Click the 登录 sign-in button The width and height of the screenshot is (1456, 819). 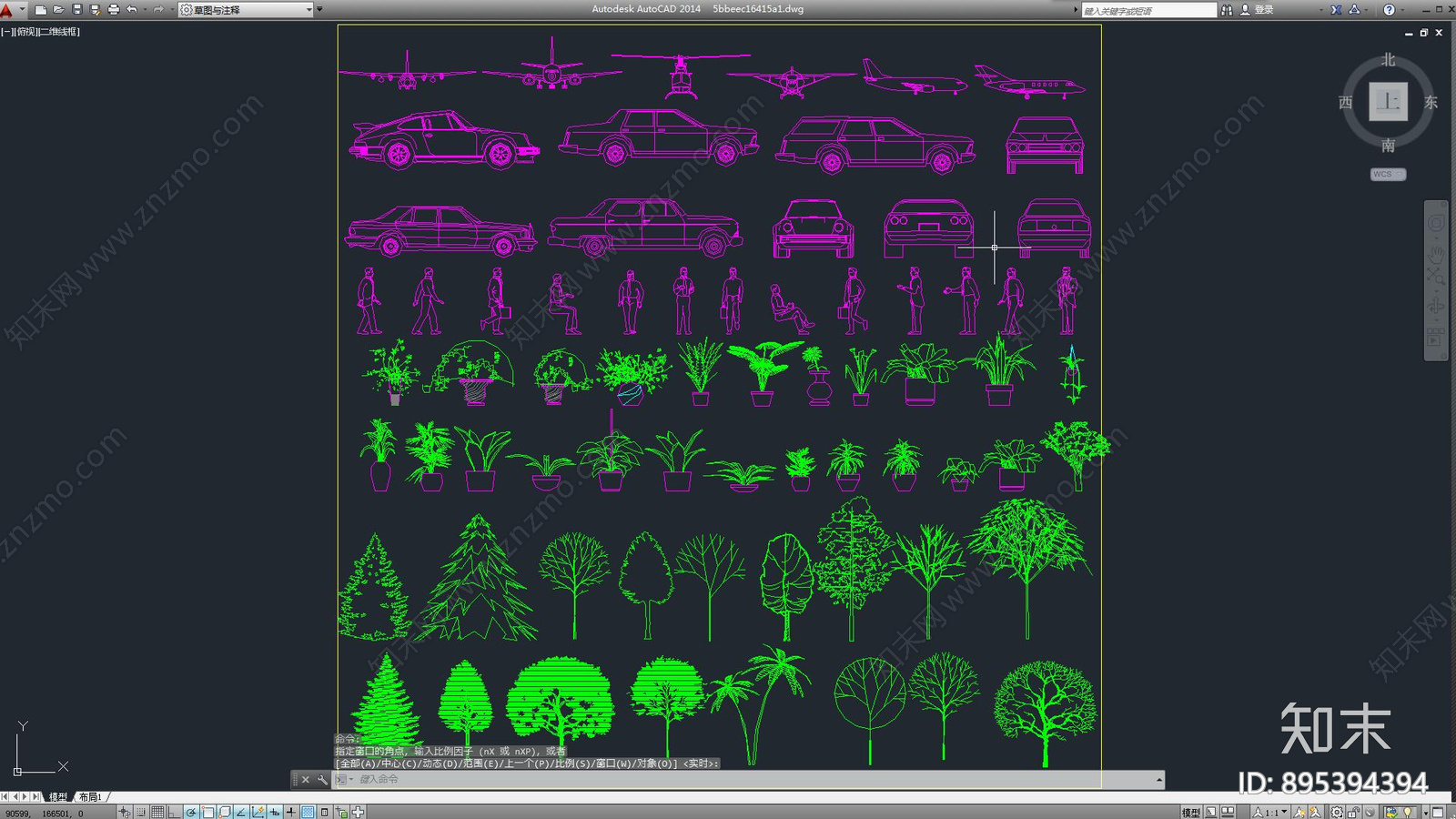tap(1257, 10)
